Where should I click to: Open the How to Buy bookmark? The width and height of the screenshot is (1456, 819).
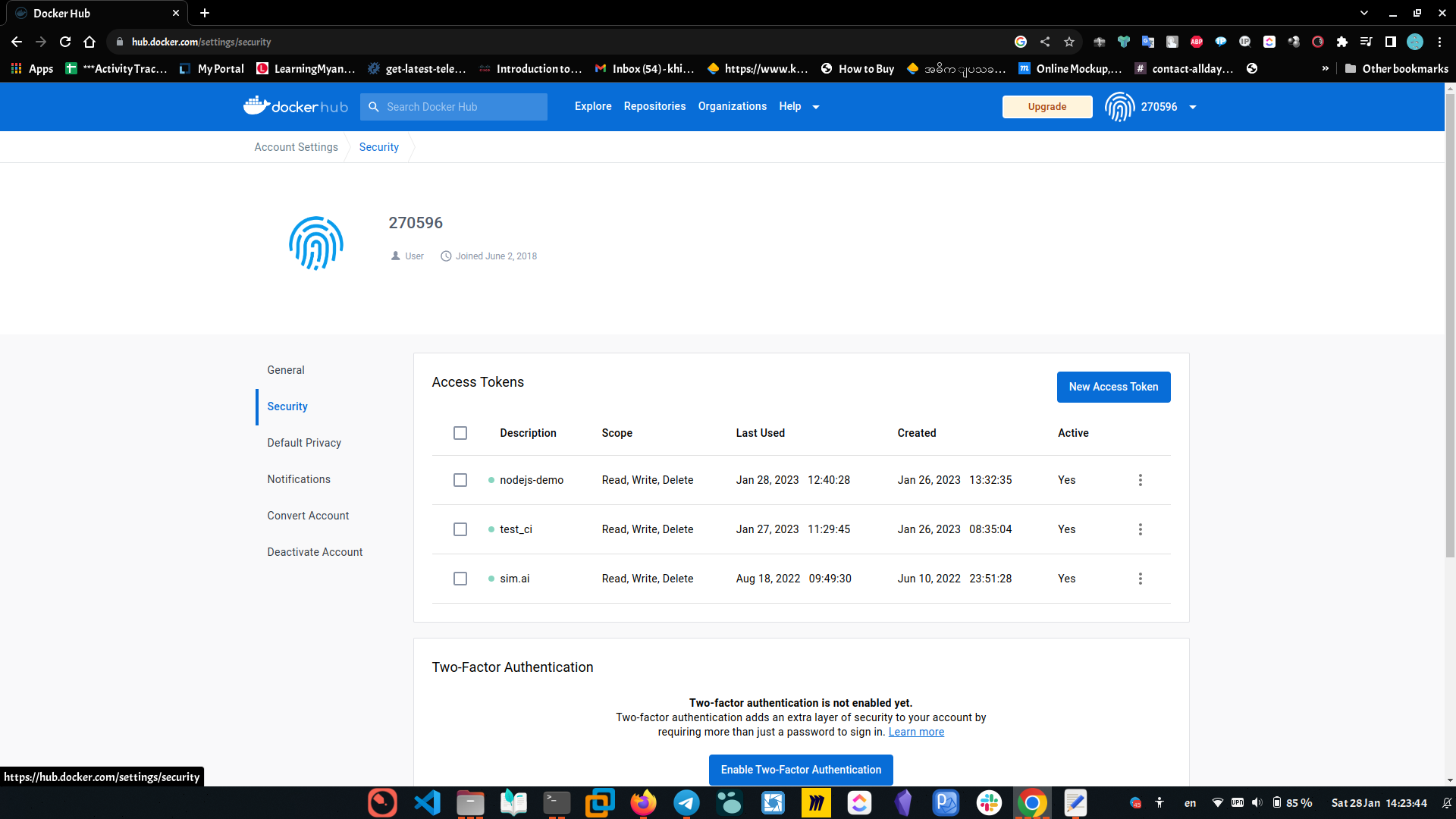click(x=858, y=68)
